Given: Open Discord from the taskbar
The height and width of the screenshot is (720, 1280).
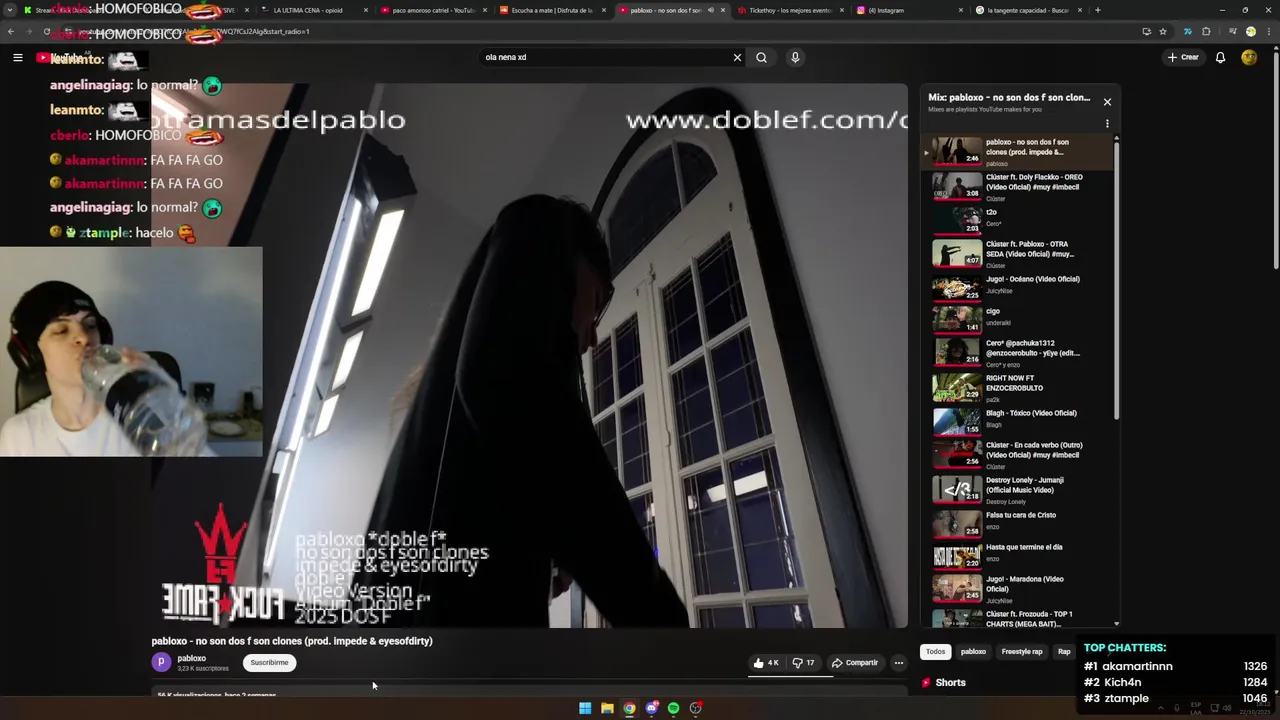Looking at the screenshot, I should point(652,708).
